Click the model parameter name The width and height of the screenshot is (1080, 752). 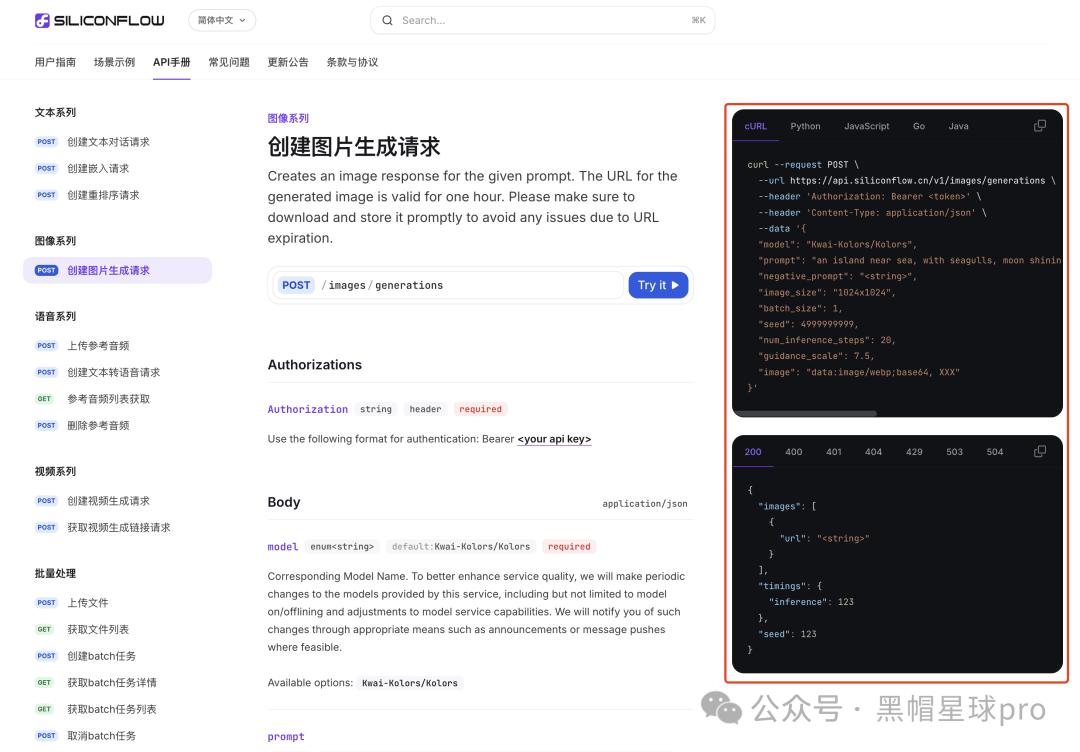(x=282, y=547)
